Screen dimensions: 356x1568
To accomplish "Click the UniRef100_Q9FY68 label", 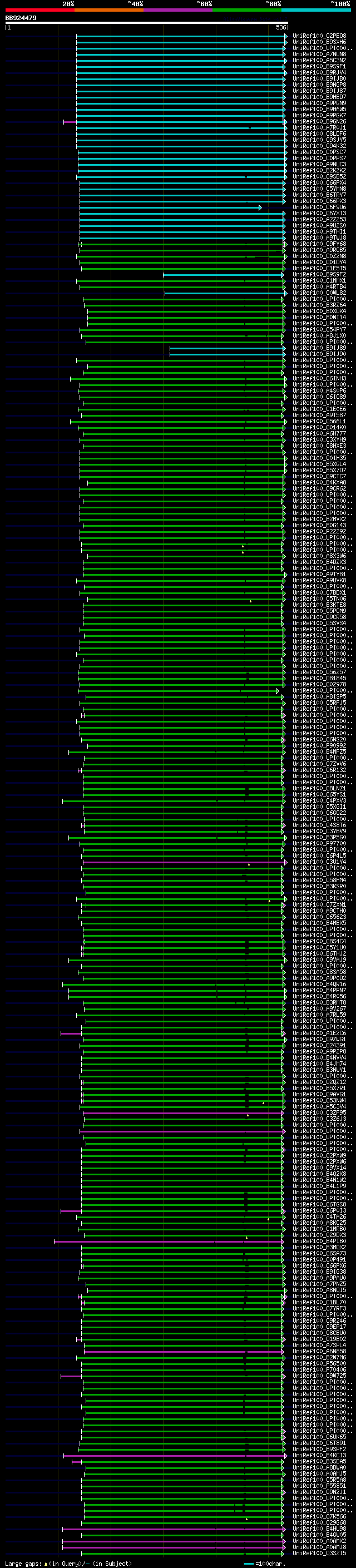I will 319,244.
